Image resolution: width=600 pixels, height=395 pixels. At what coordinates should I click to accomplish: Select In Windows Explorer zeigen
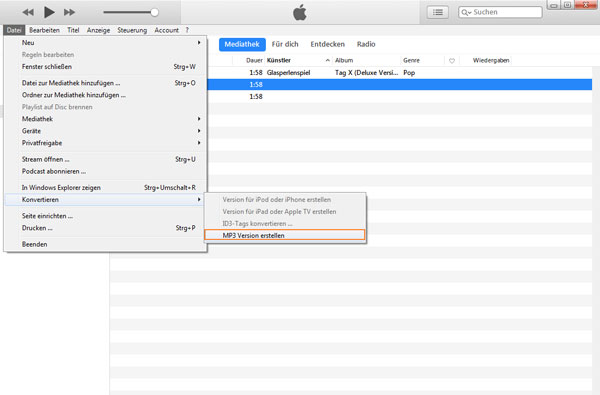point(106,188)
